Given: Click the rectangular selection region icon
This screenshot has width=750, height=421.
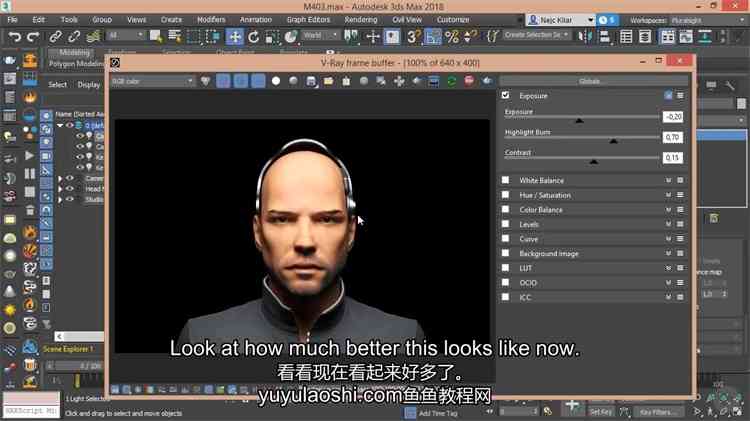Looking at the screenshot, I should tap(193, 36).
